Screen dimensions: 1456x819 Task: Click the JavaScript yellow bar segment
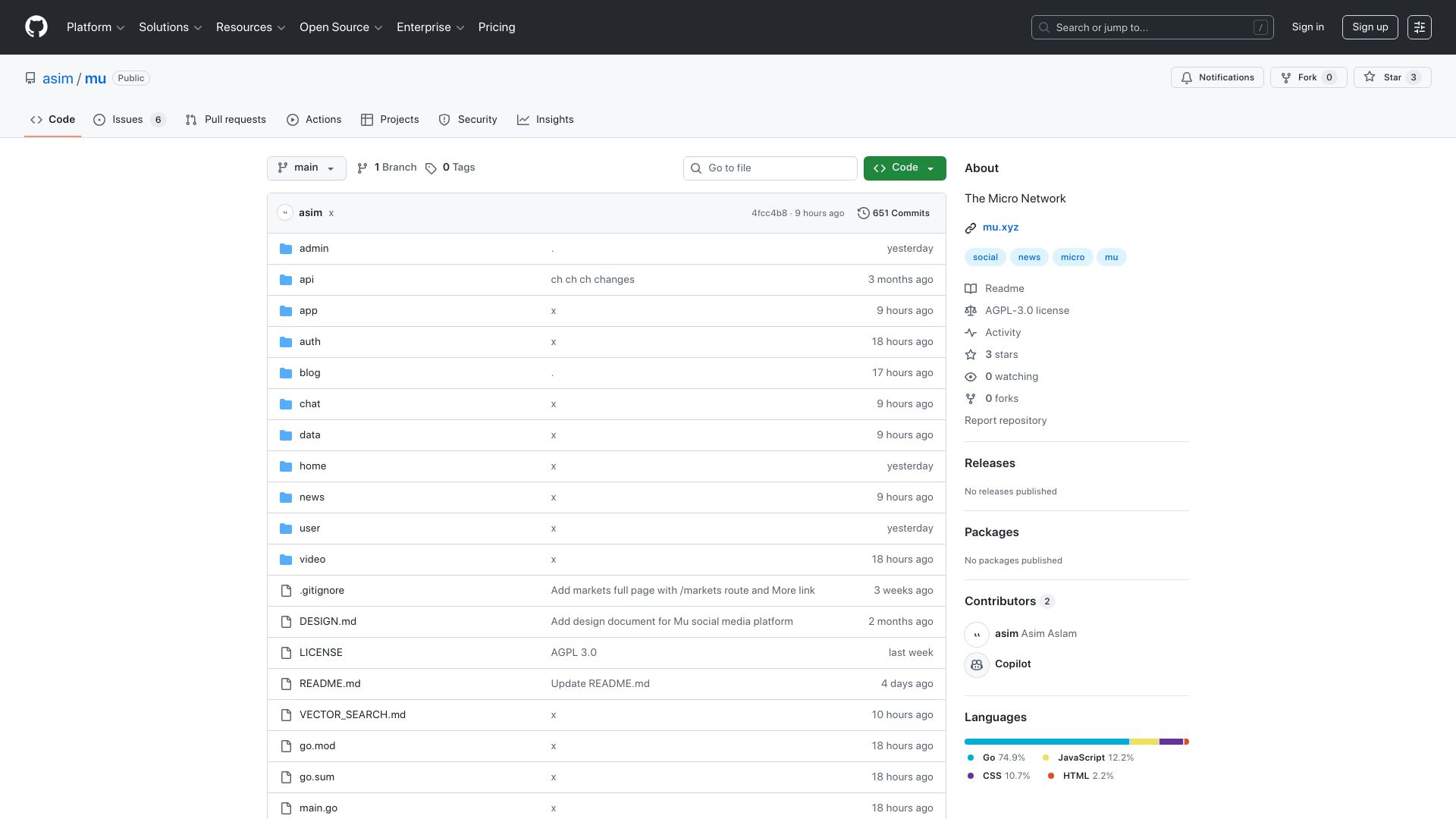tap(1144, 742)
